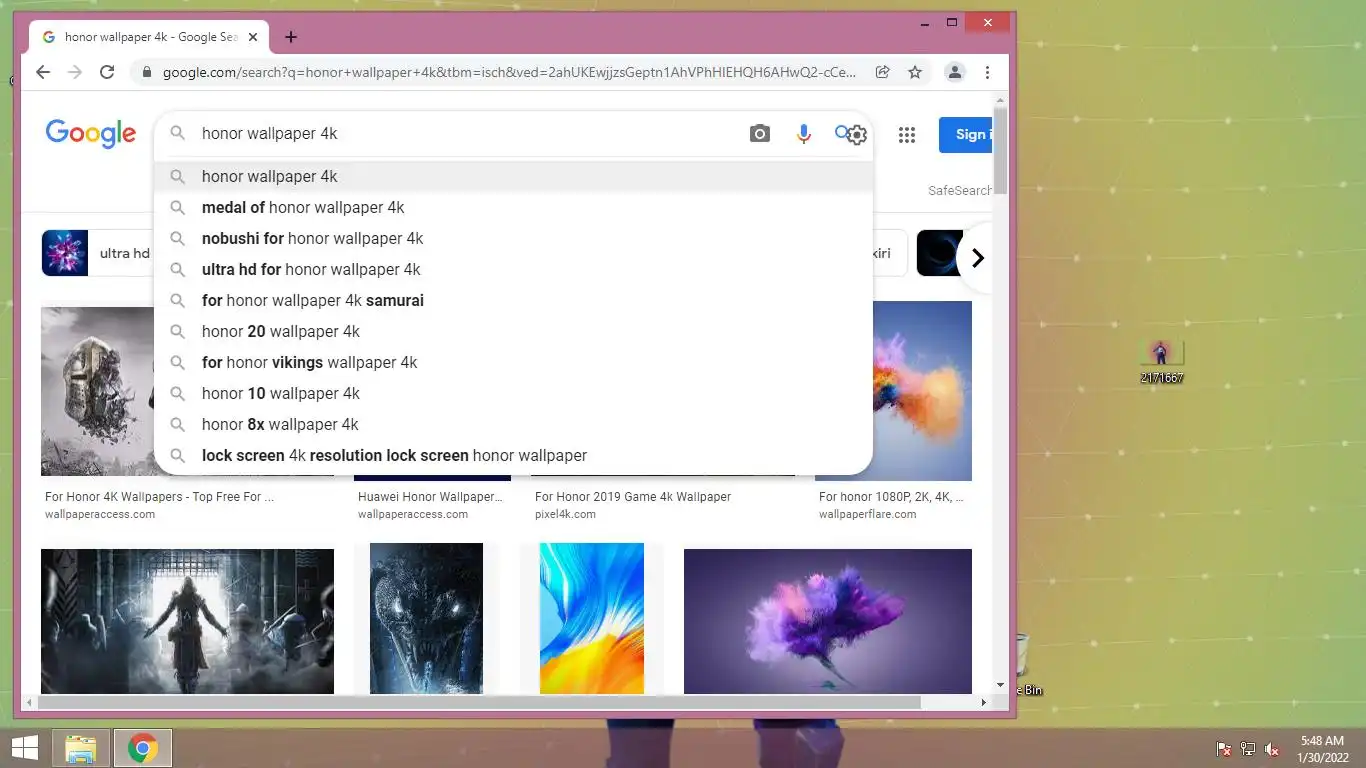Open 'For honor 1080P, 2K, 4K' result title
This screenshot has height=768, width=1366.
tap(891, 497)
